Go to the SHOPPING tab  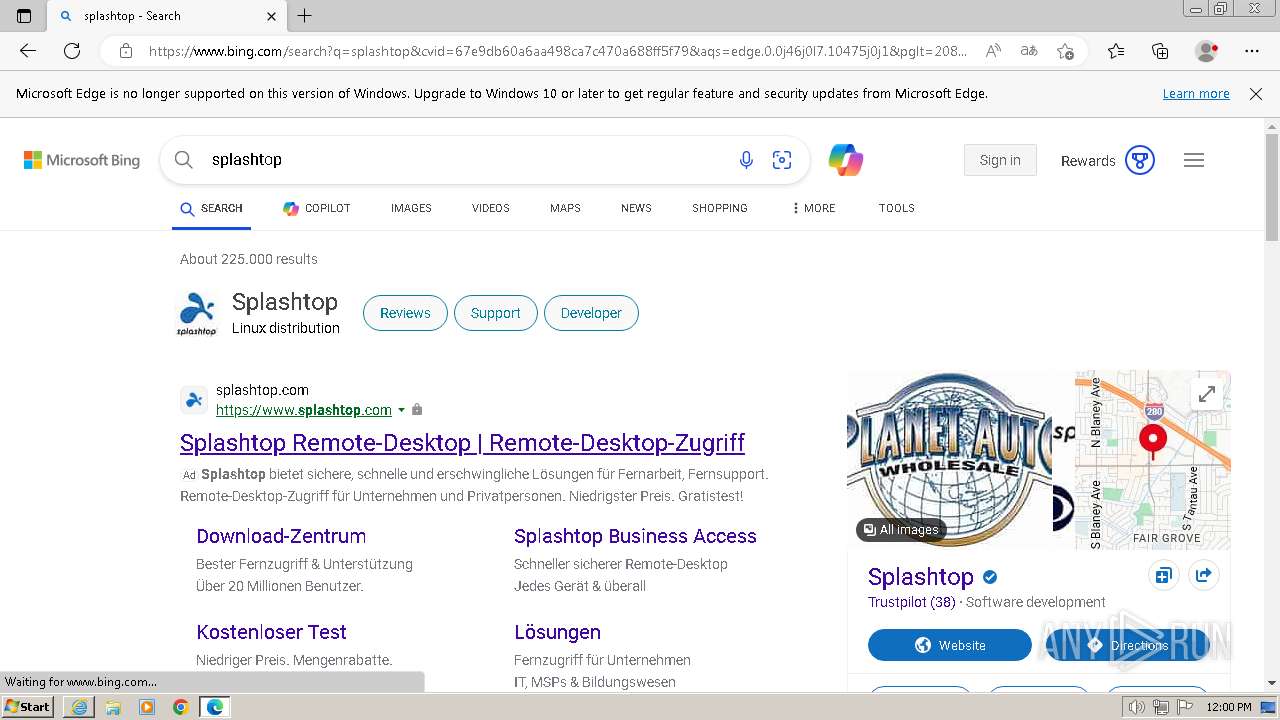(720, 208)
